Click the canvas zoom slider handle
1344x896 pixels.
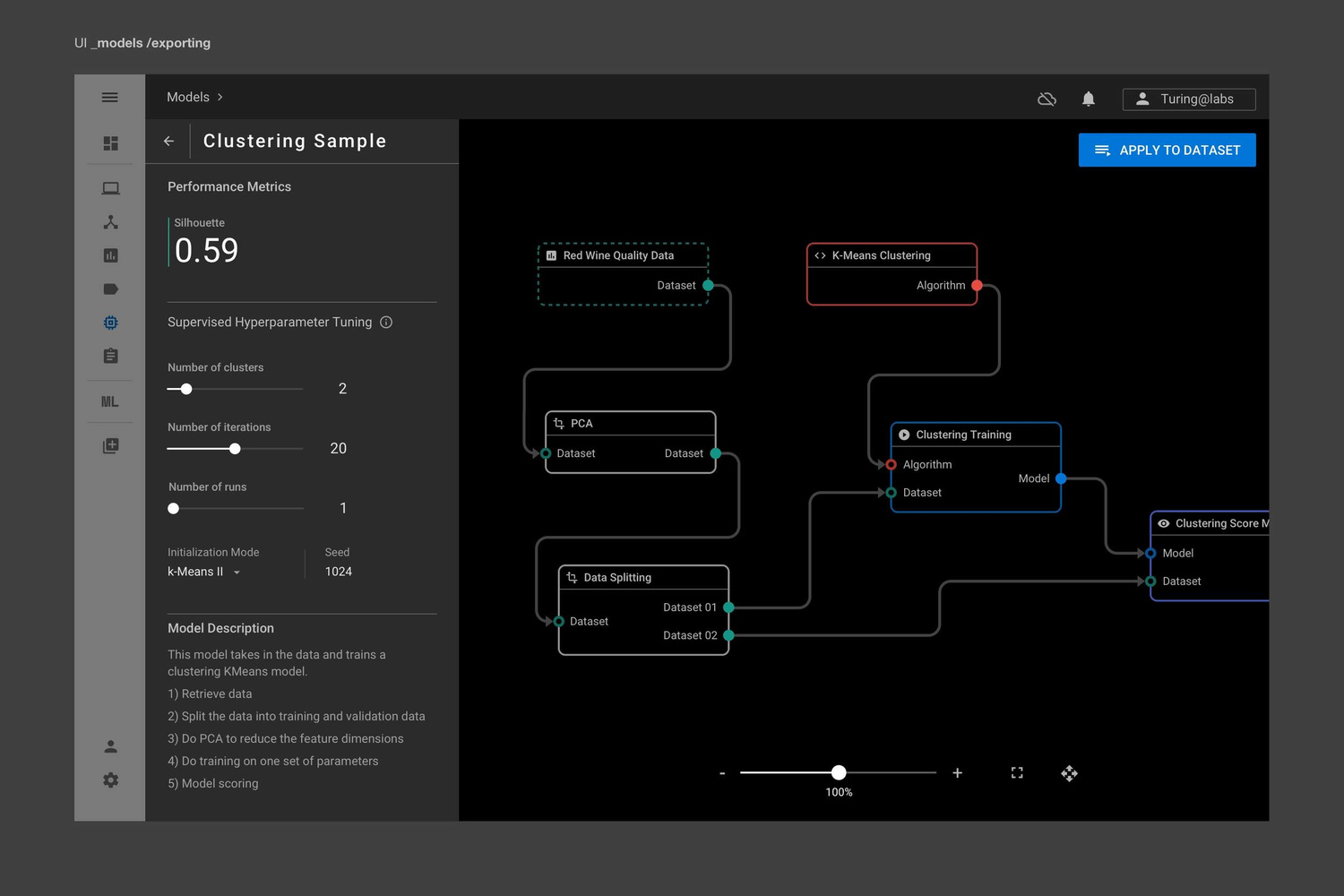839,772
